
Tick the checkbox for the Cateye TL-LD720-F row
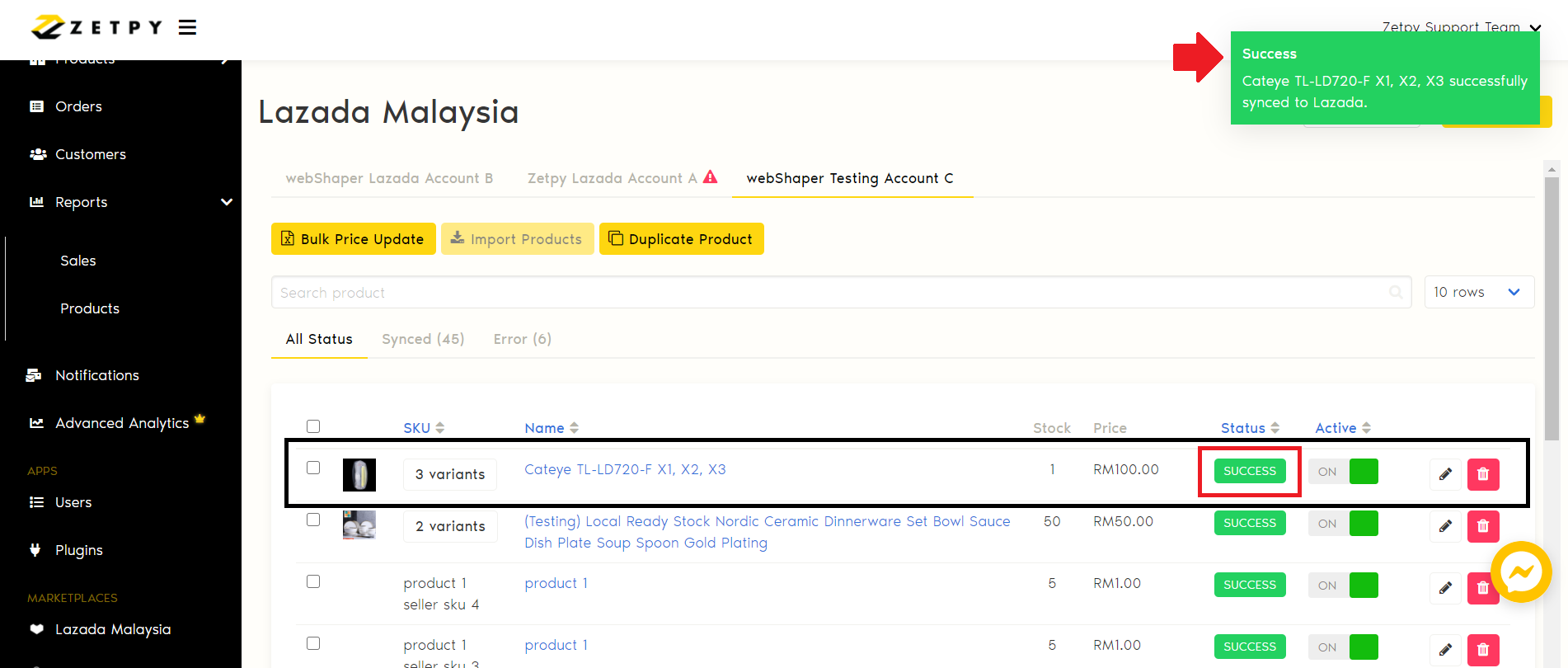click(313, 468)
